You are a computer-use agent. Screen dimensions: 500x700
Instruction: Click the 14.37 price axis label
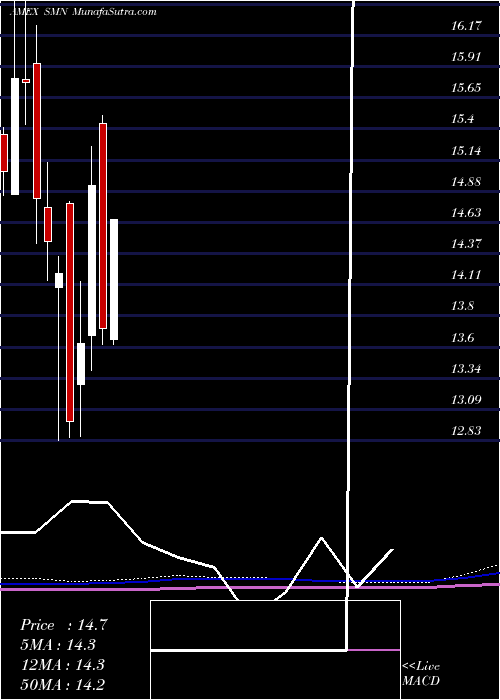tap(467, 244)
